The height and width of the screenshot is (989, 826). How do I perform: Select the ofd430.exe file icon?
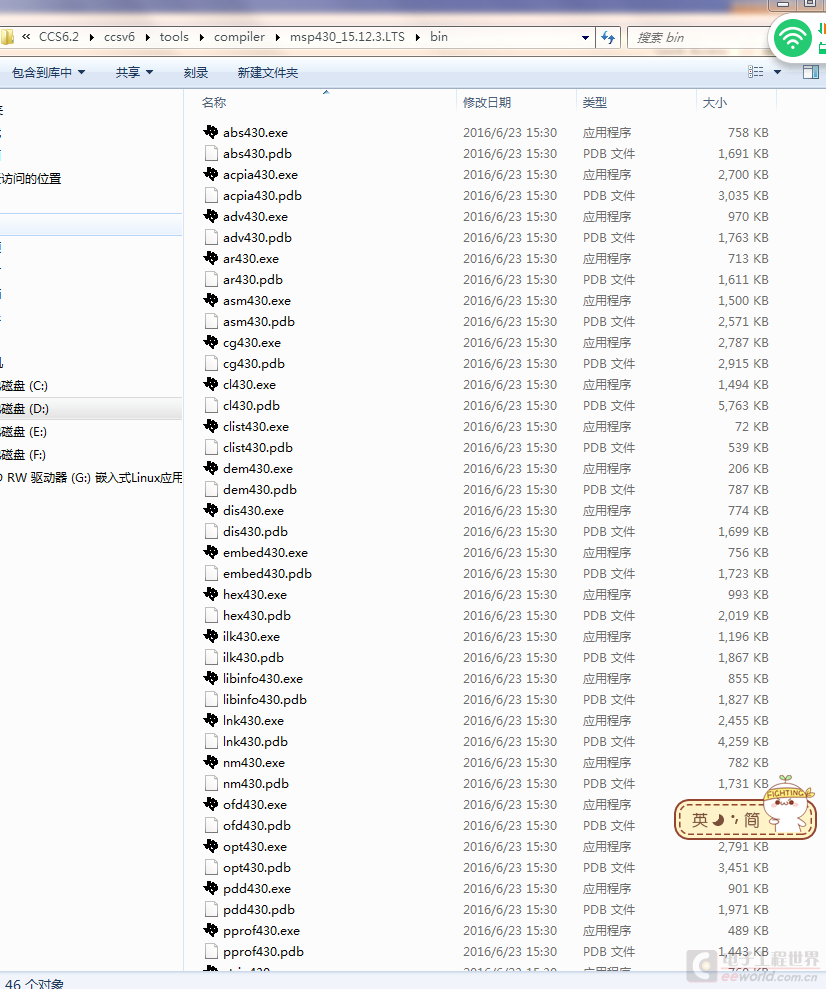click(x=211, y=804)
